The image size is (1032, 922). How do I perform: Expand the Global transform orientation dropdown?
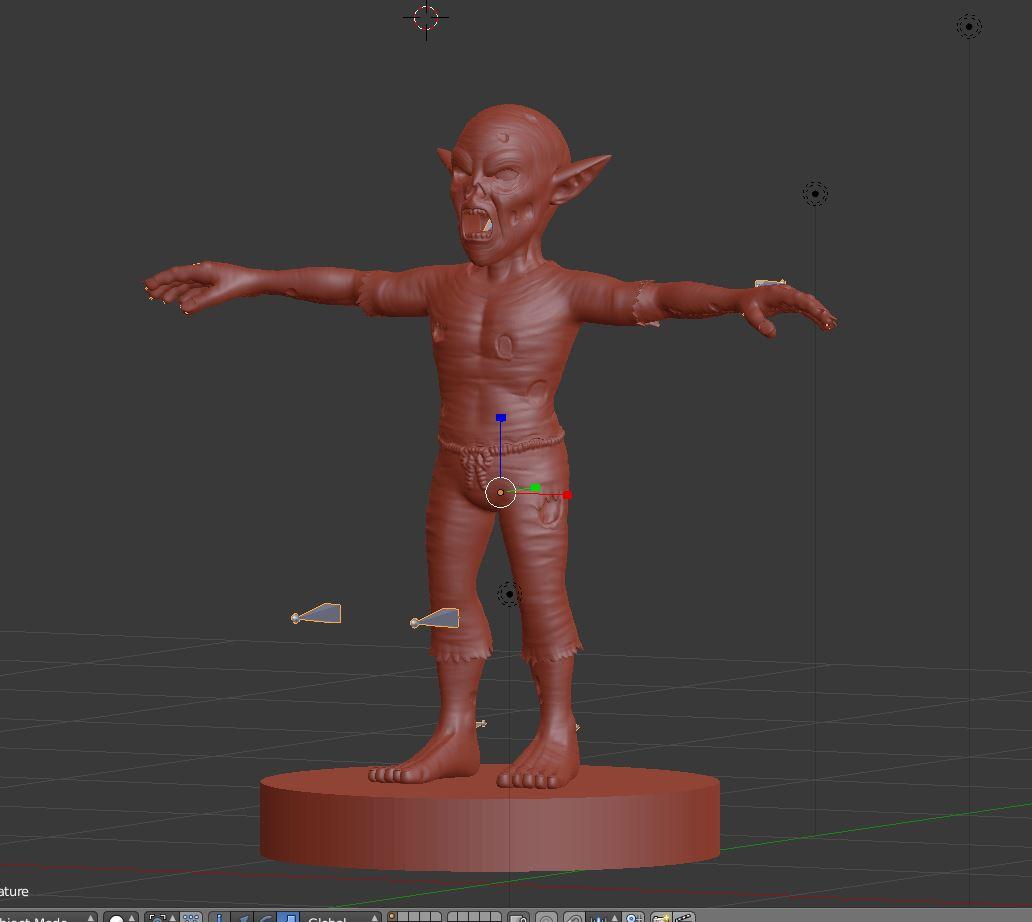click(342, 918)
